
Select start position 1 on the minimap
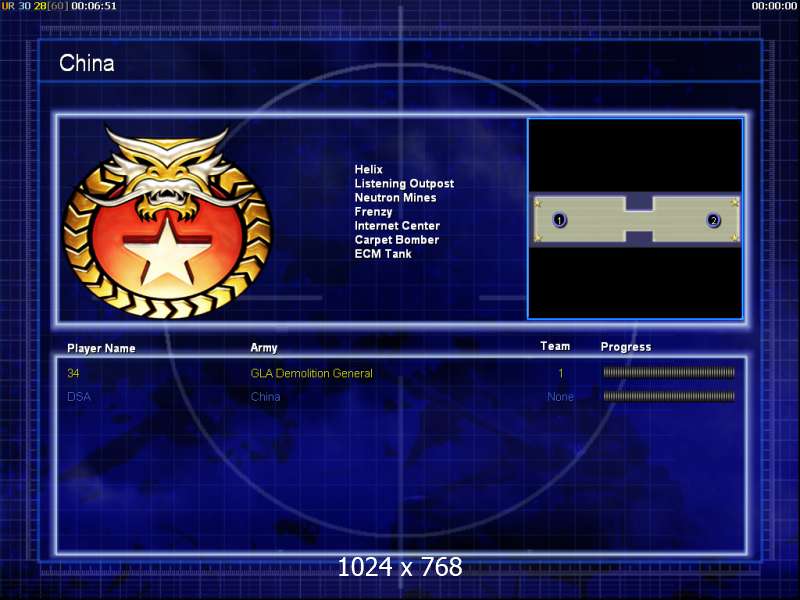click(x=560, y=220)
